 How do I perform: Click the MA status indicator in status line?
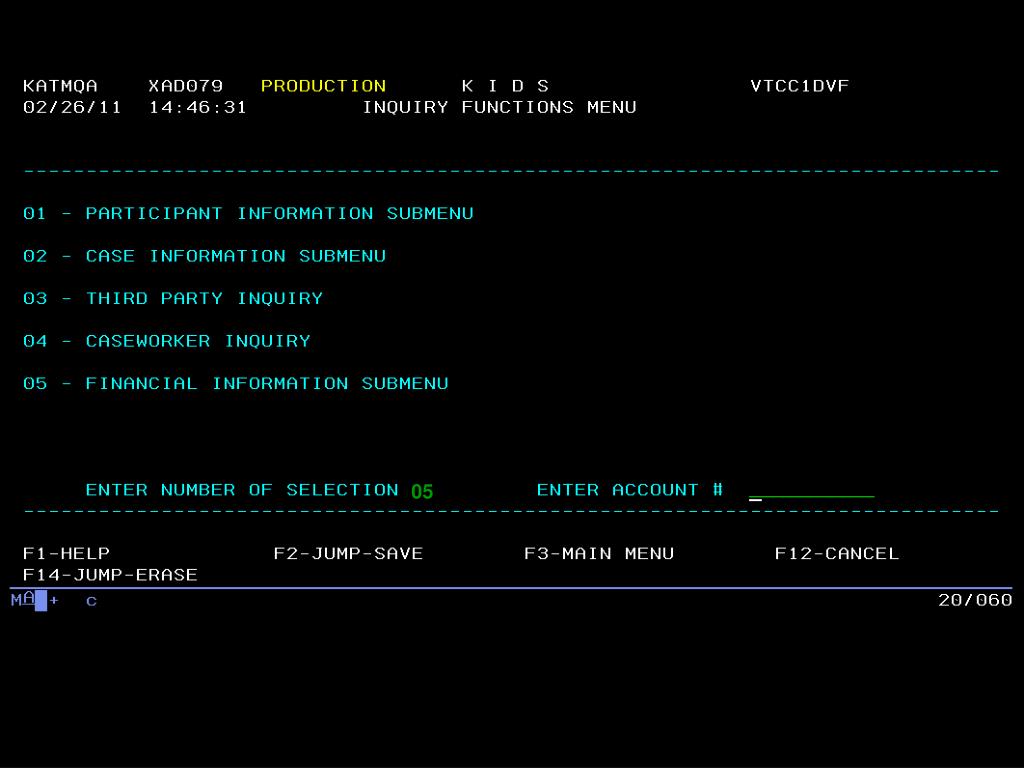(x=23, y=599)
